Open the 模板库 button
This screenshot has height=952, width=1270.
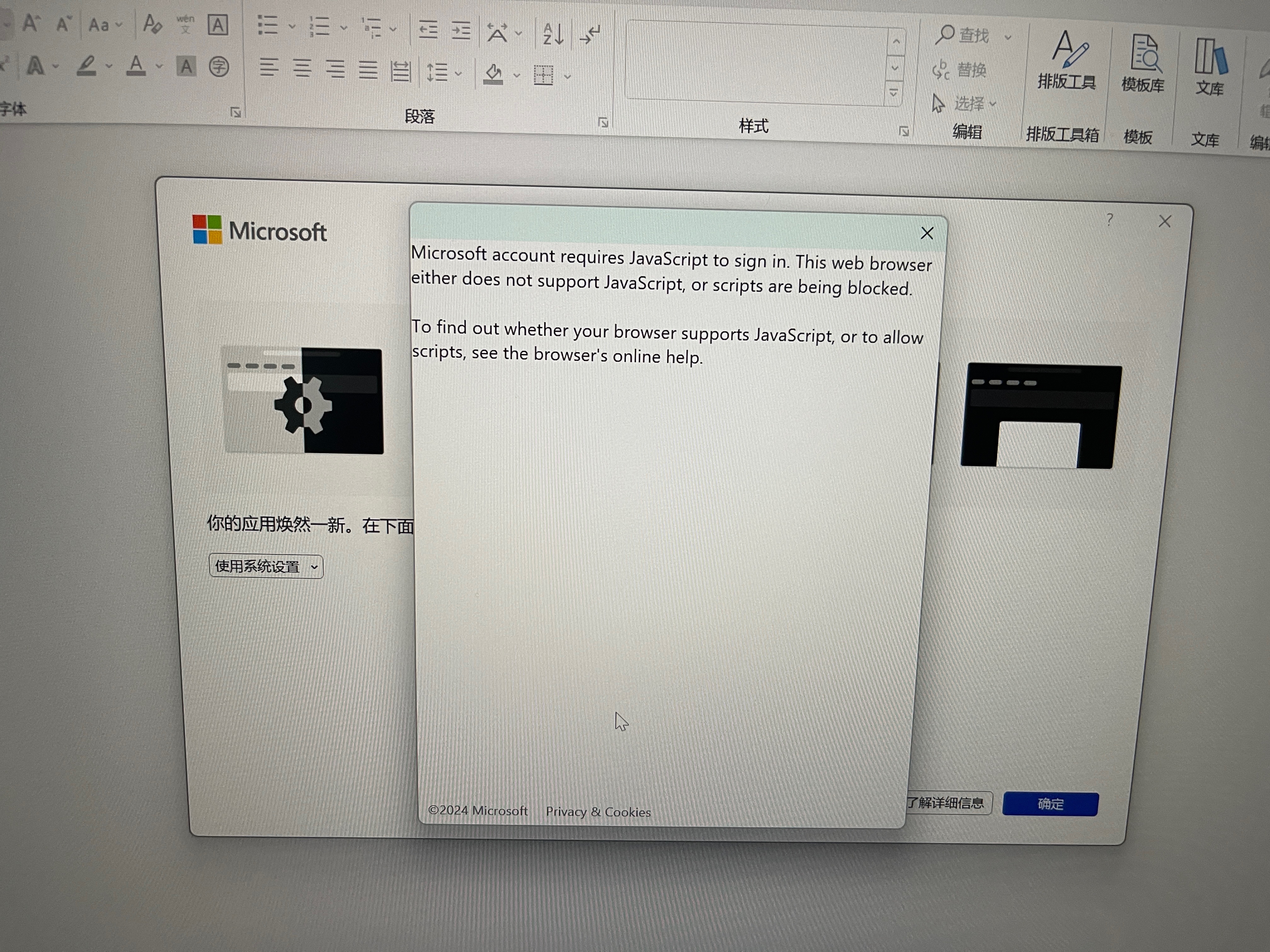pos(1143,63)
